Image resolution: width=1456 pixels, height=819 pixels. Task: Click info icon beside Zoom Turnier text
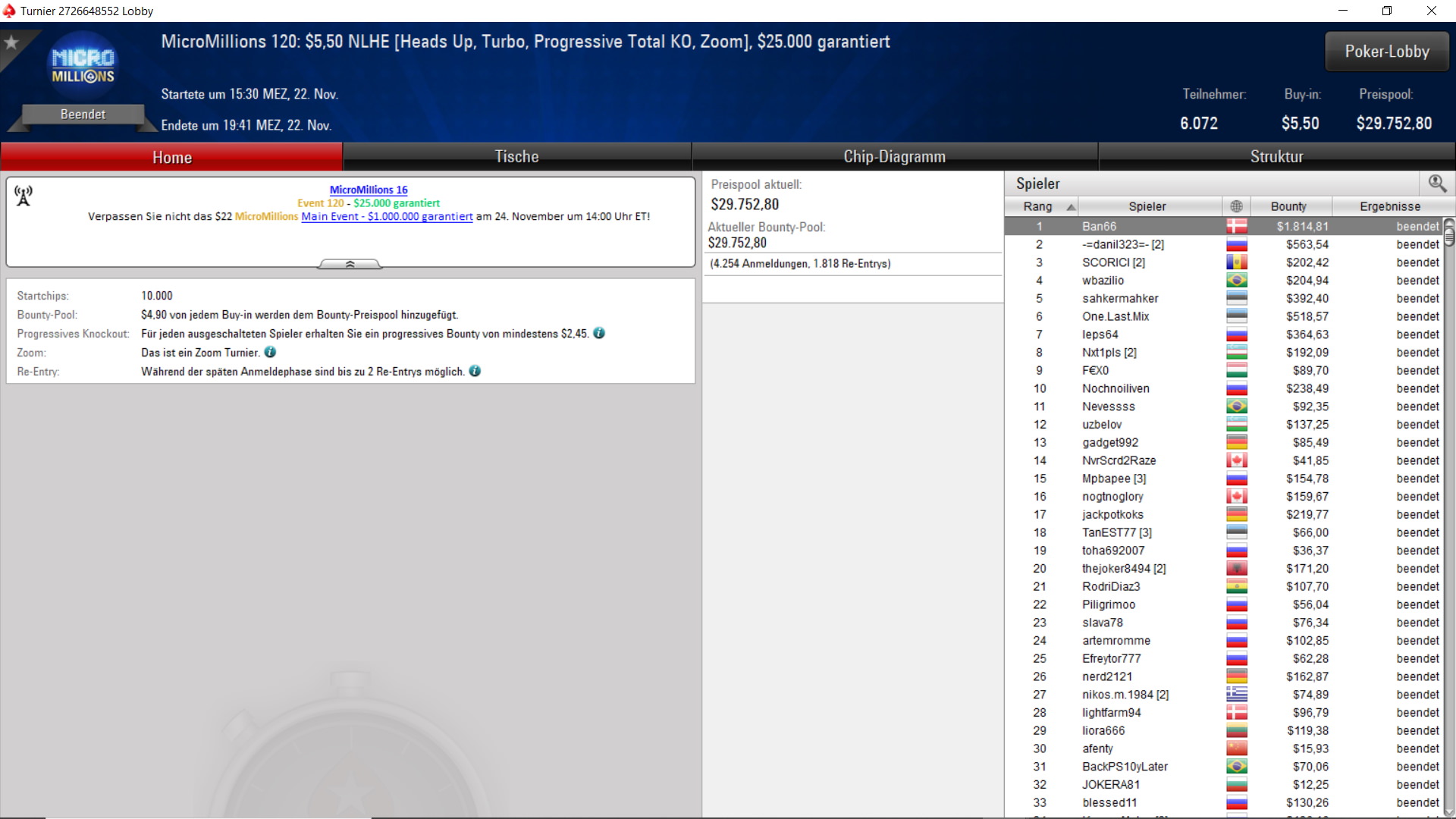271,352
